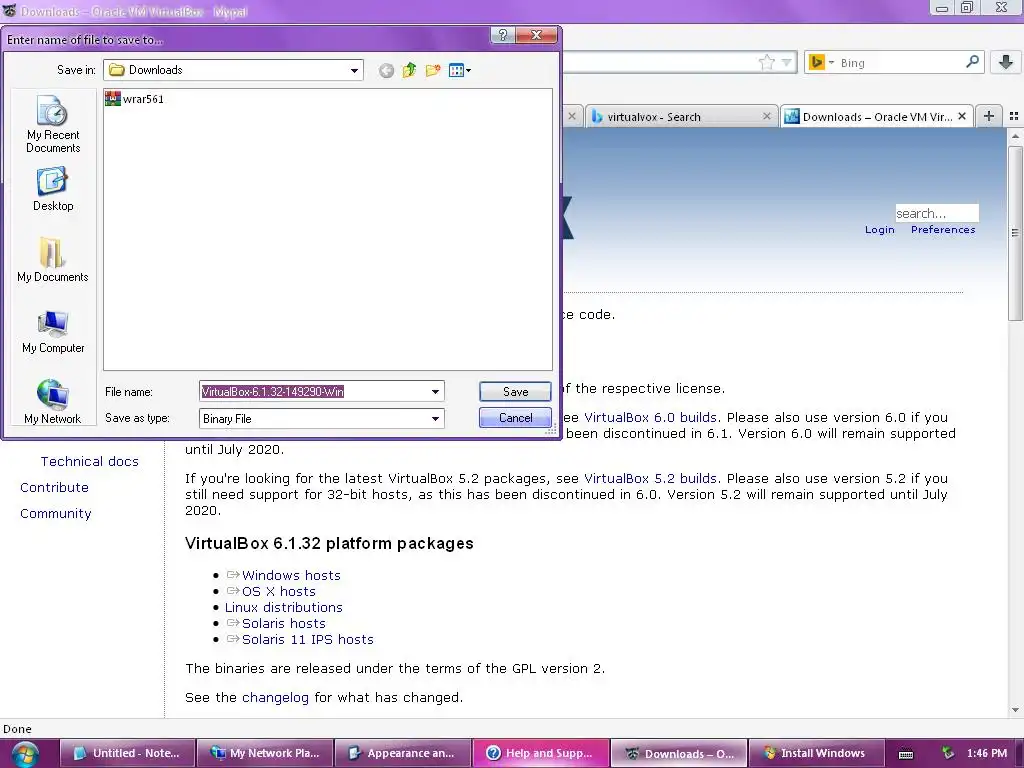Follow VirtualBox 6.0 builds link
The width and height of the screenshot is (1024, 768).
tap(650, 417)
